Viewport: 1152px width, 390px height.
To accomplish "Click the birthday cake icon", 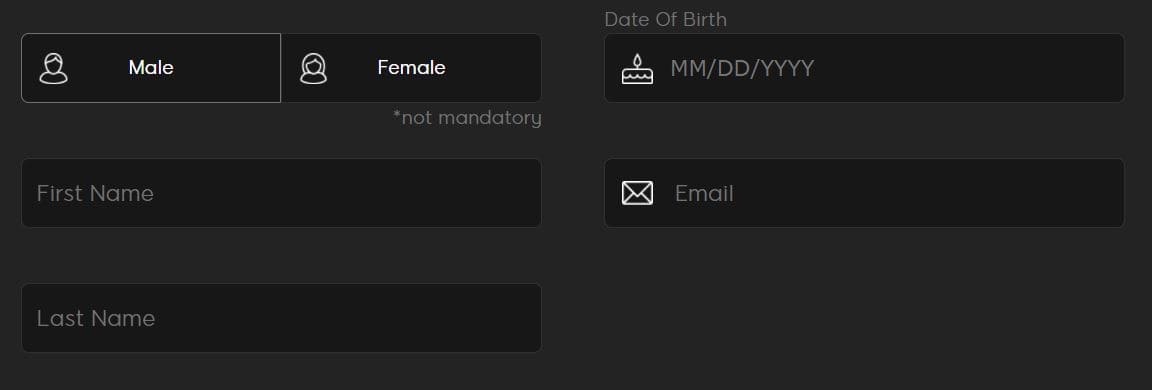I will 637,68.
